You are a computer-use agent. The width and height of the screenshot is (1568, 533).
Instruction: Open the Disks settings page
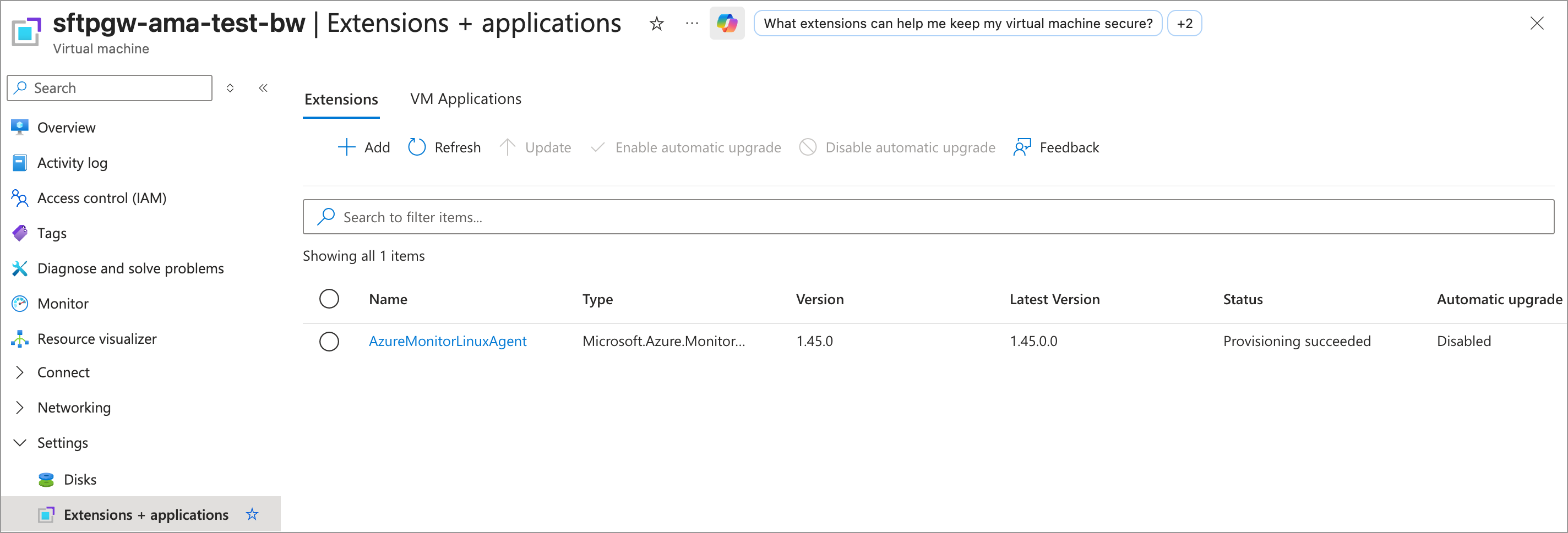tap(80, 480)
